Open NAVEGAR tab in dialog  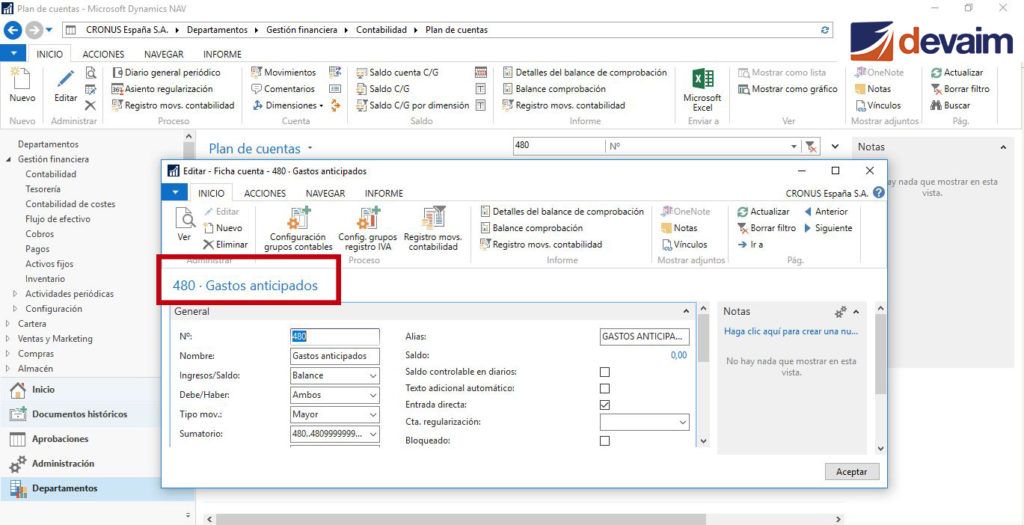coord(325,193)
